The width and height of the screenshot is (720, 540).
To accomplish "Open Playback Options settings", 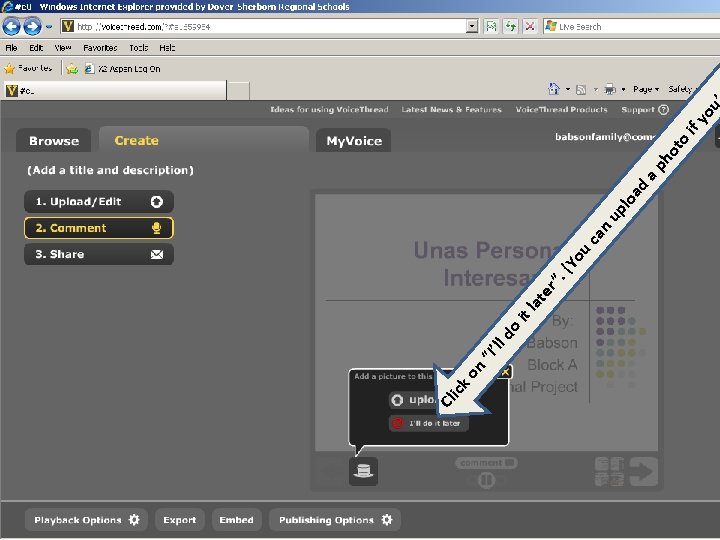I will point(86,520).
